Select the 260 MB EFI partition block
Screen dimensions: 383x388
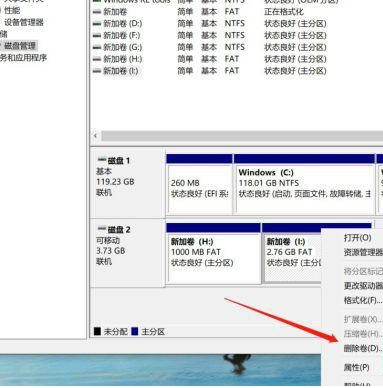[x=199, y=184]
